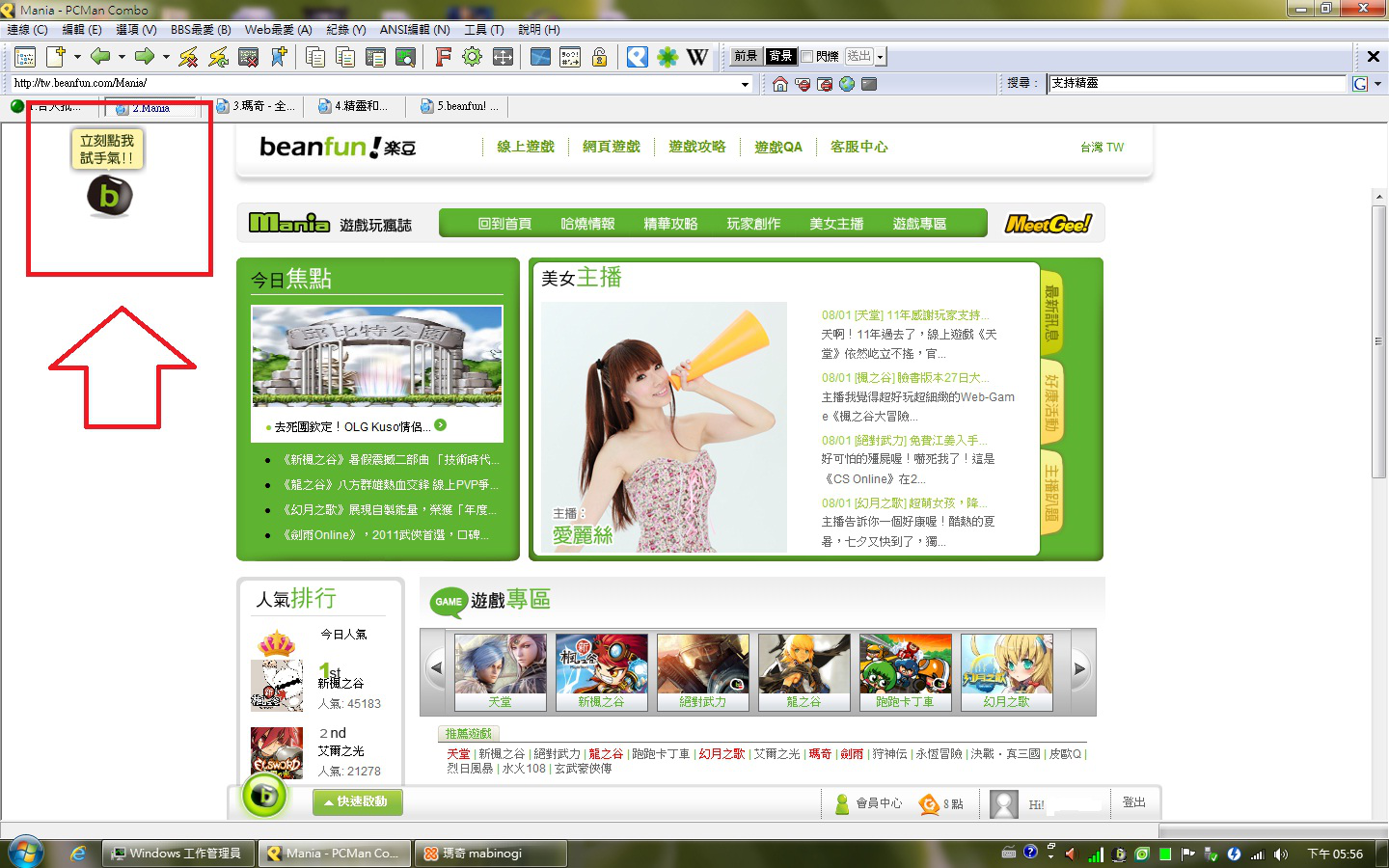The width and height of the screenshot is (1389, 868).
Task: Open the BBS最愛 (B) menu
Action: point(201,30)
